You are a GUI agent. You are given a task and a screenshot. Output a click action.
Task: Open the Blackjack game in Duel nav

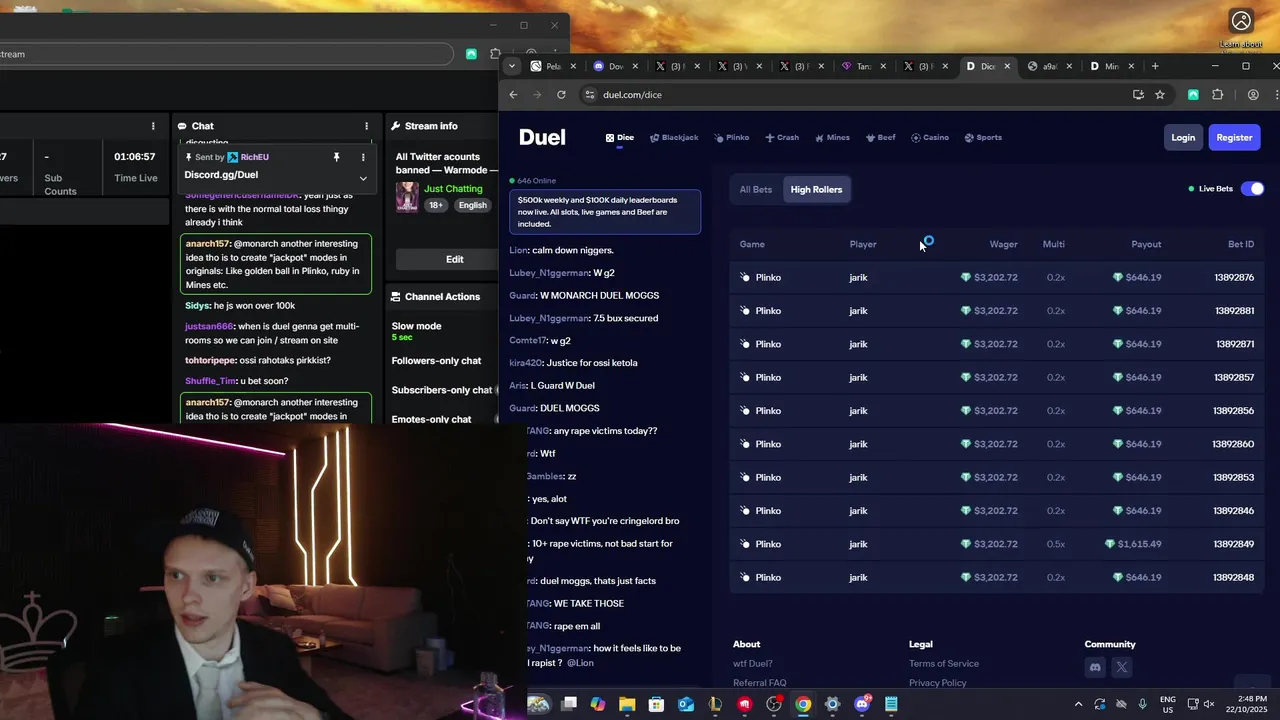674,138
